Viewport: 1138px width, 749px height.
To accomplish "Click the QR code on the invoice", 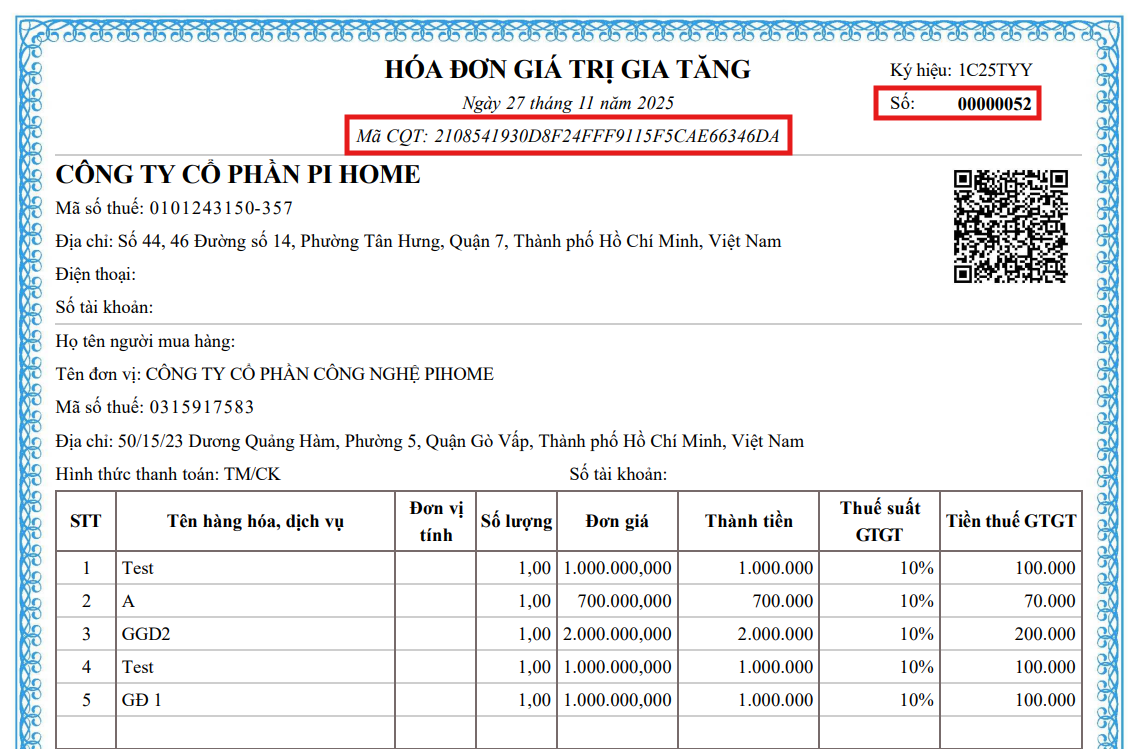I will 1011,227.
